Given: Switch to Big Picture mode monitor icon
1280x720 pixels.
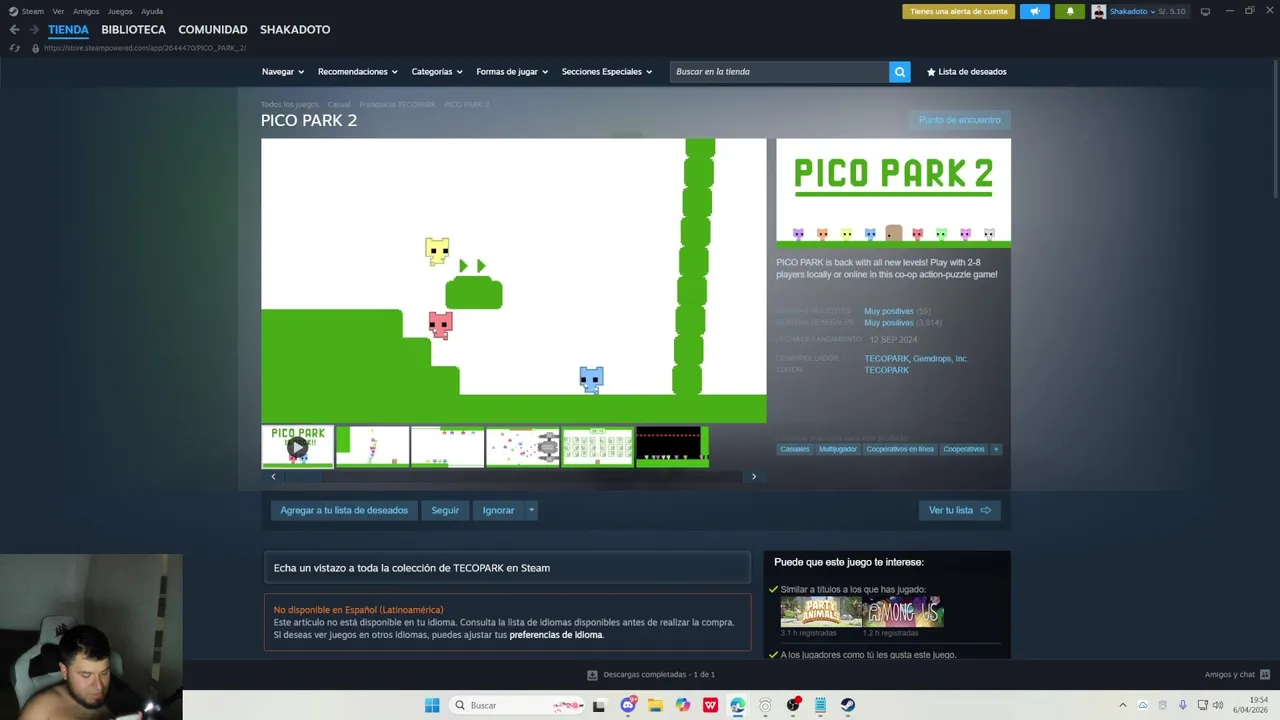Looking at the screenshot, I should point(1205,11).
